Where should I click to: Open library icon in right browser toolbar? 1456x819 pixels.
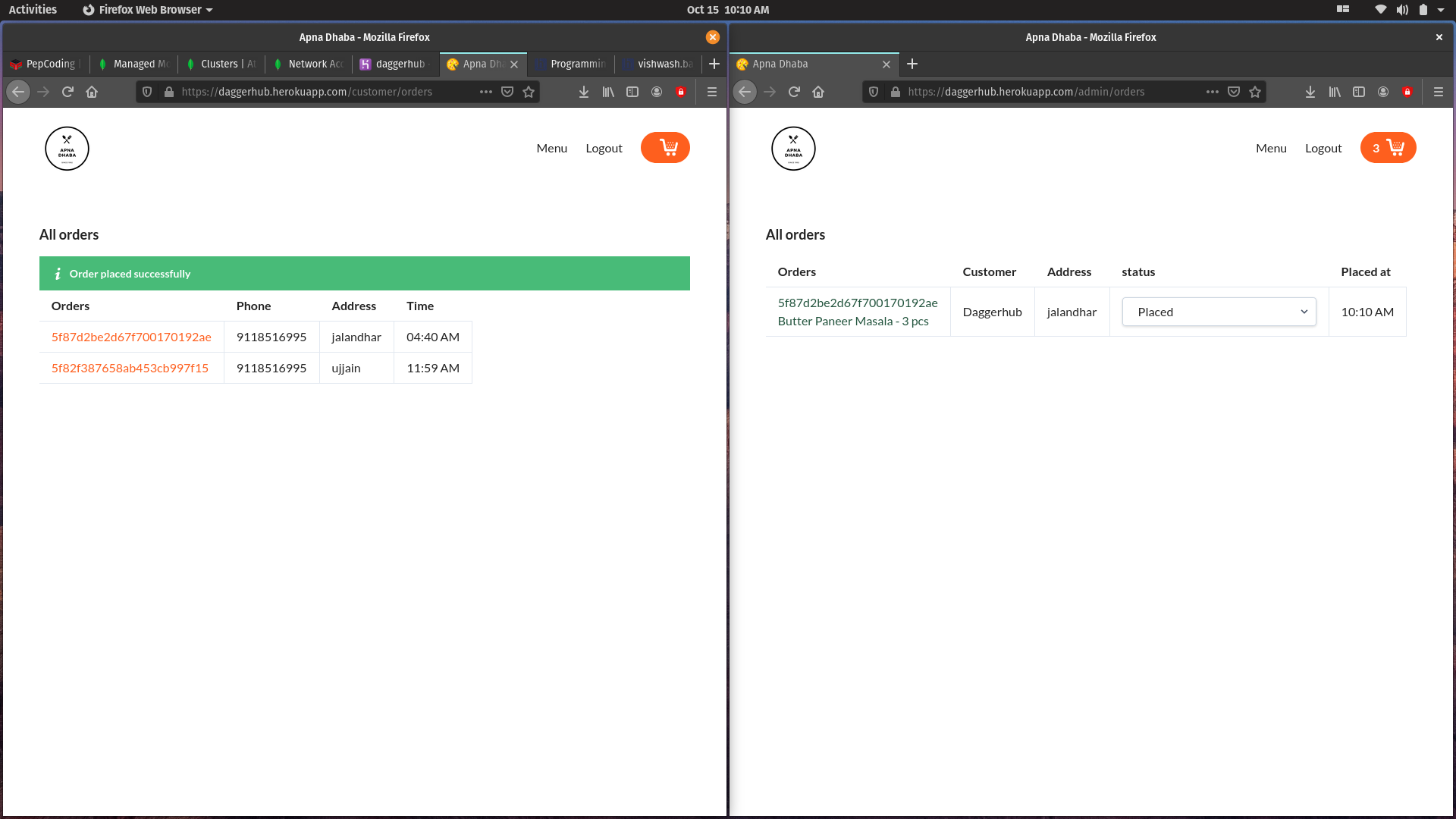tap(1335, 92)
